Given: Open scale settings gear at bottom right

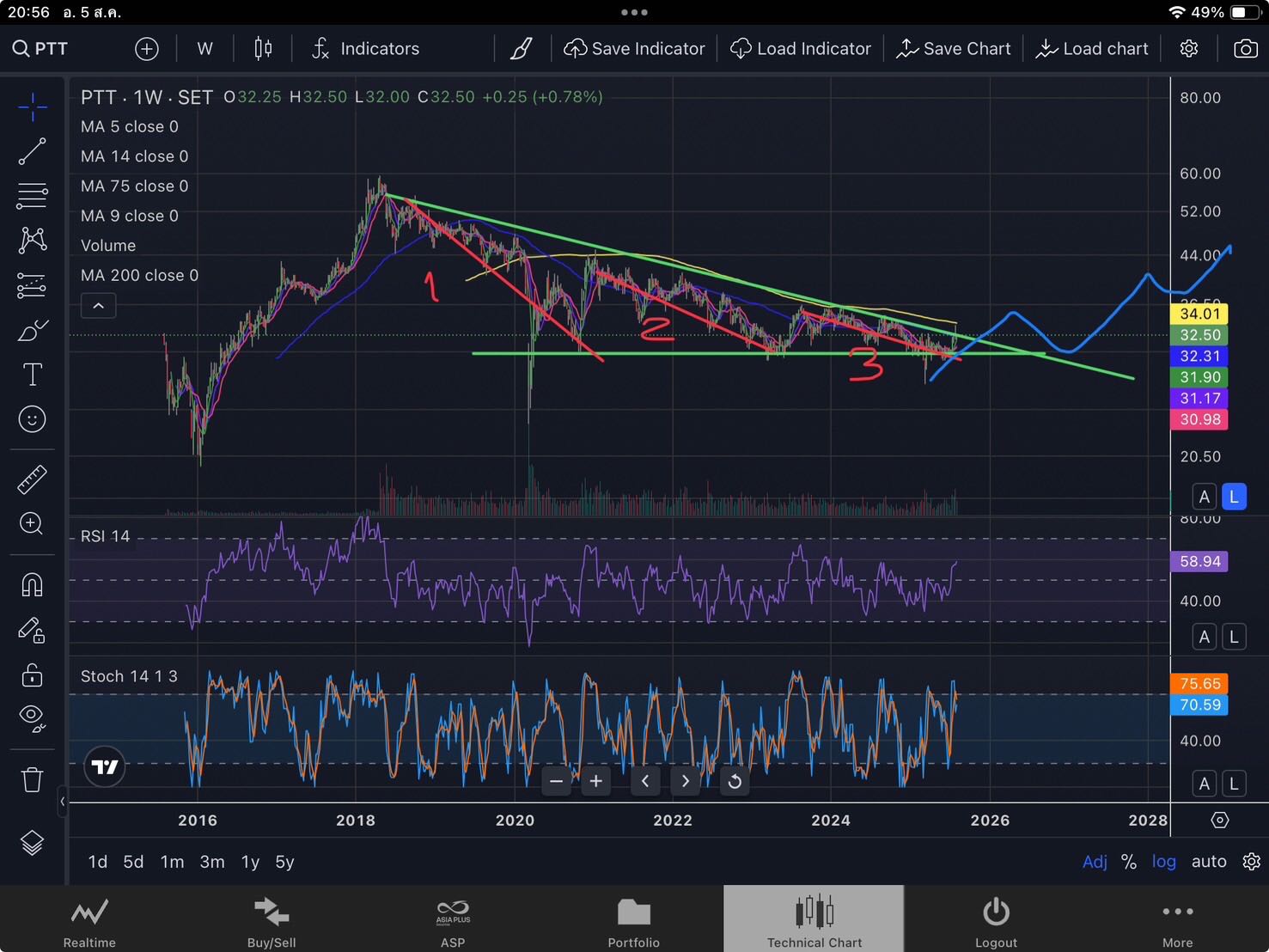Looking at the screenshot, I should pos(1251,862).
